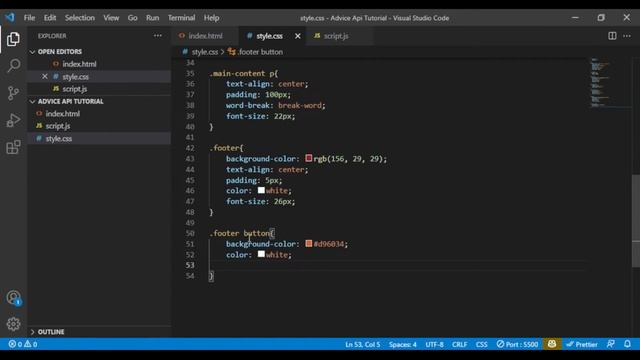Open script.js in project folder tree
The image size is (640, 360).
tap(58, 126)
